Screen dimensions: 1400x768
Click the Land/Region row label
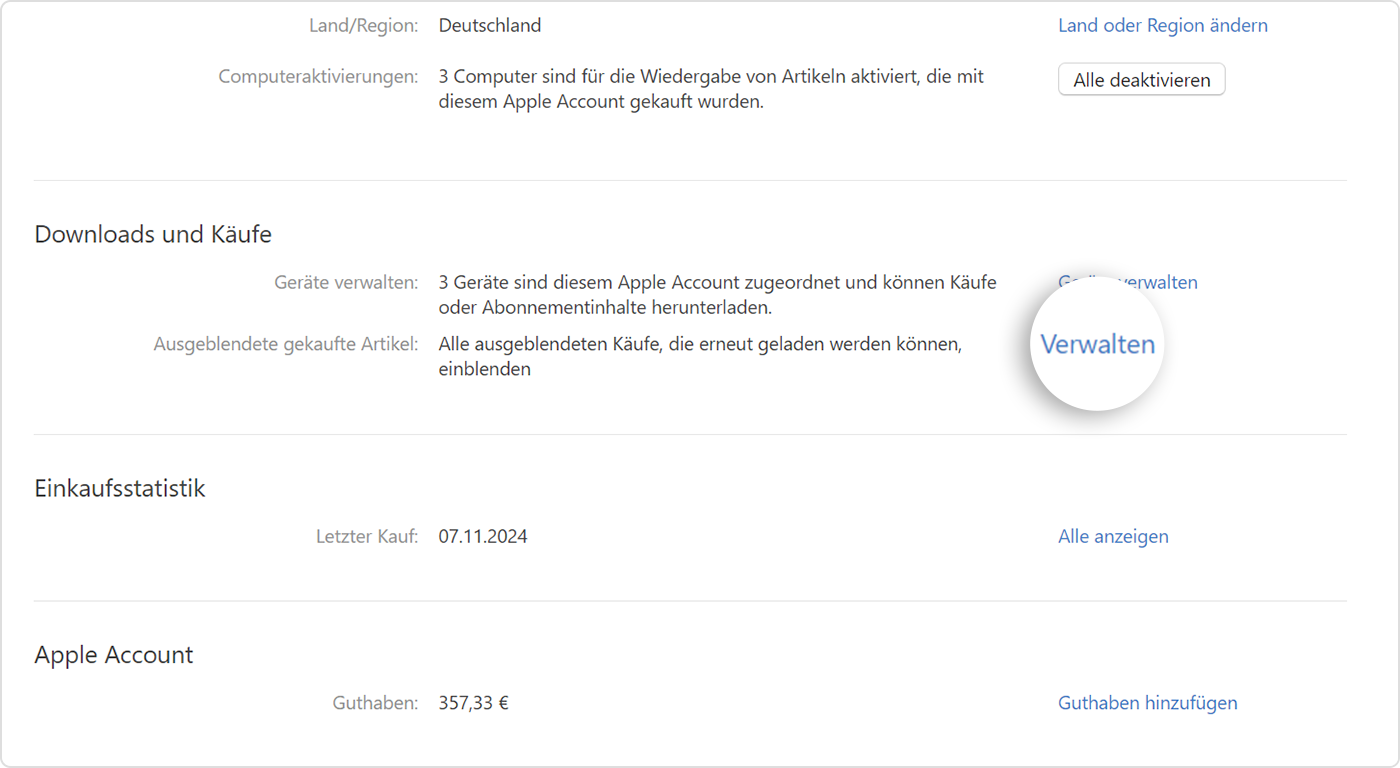365,25
